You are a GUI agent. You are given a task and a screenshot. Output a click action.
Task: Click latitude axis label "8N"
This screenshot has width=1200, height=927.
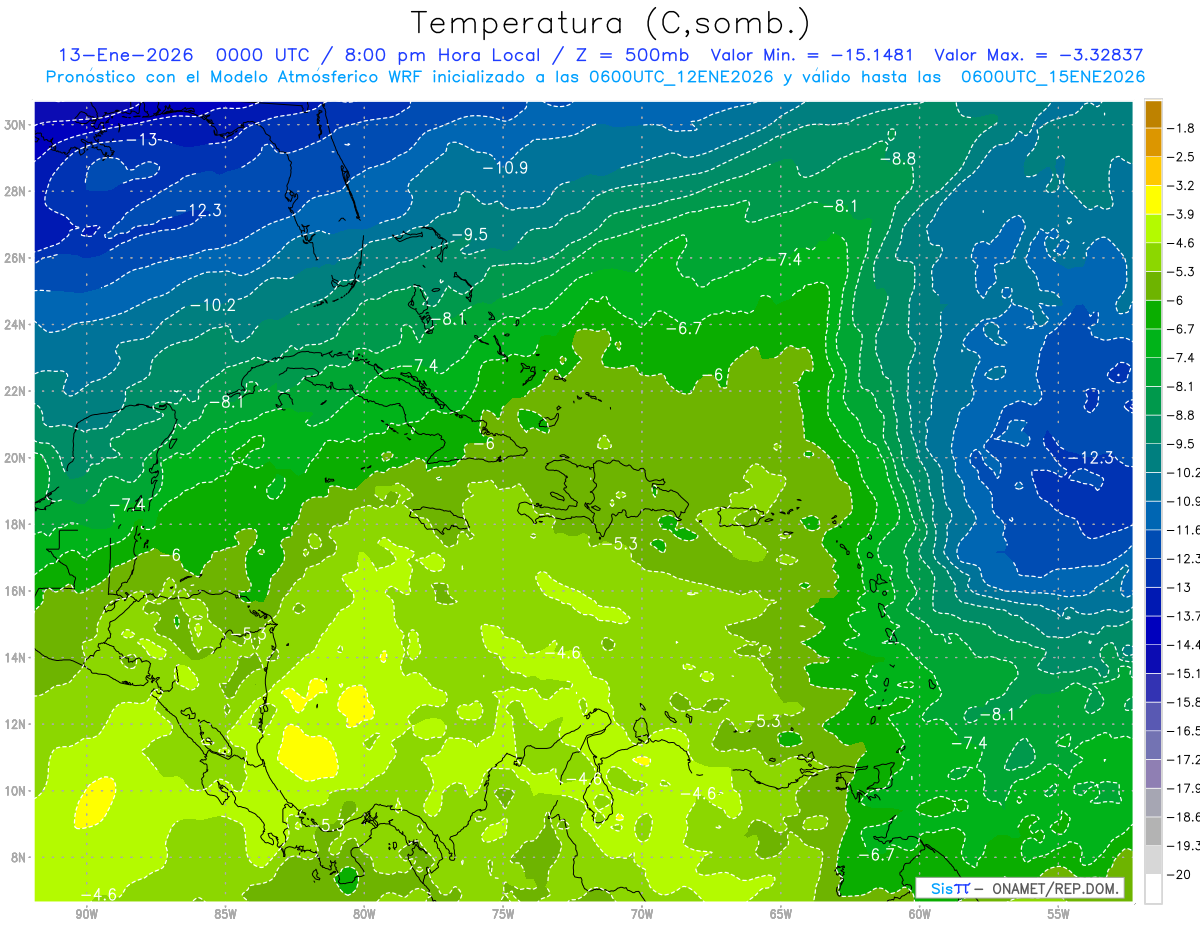click(20, 857)
